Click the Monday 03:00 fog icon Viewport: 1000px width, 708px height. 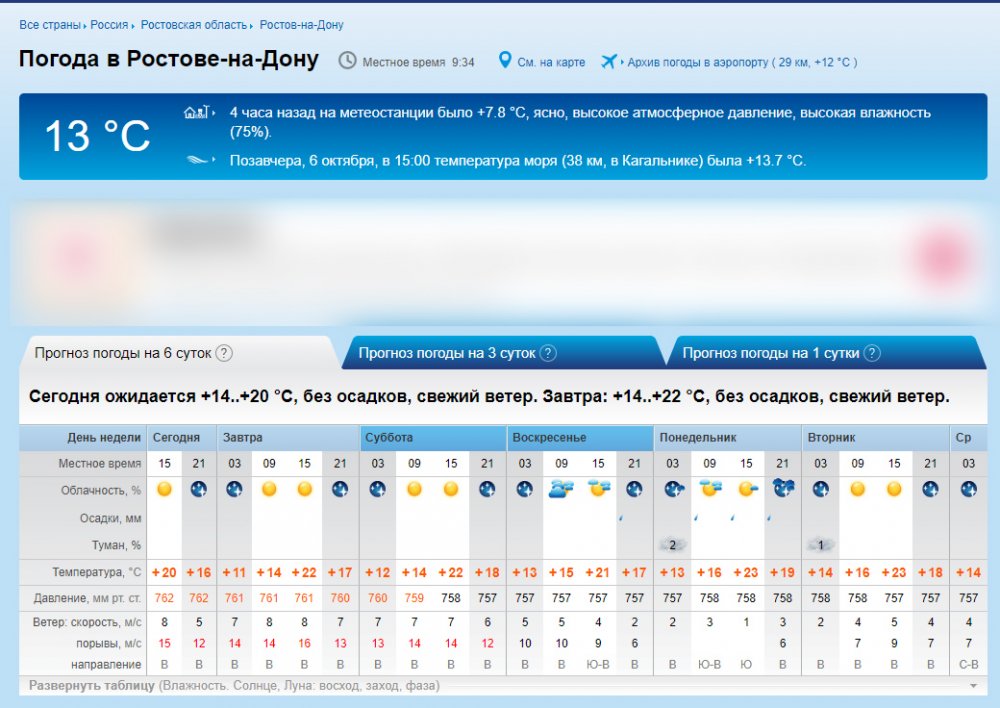coord(672,545)
